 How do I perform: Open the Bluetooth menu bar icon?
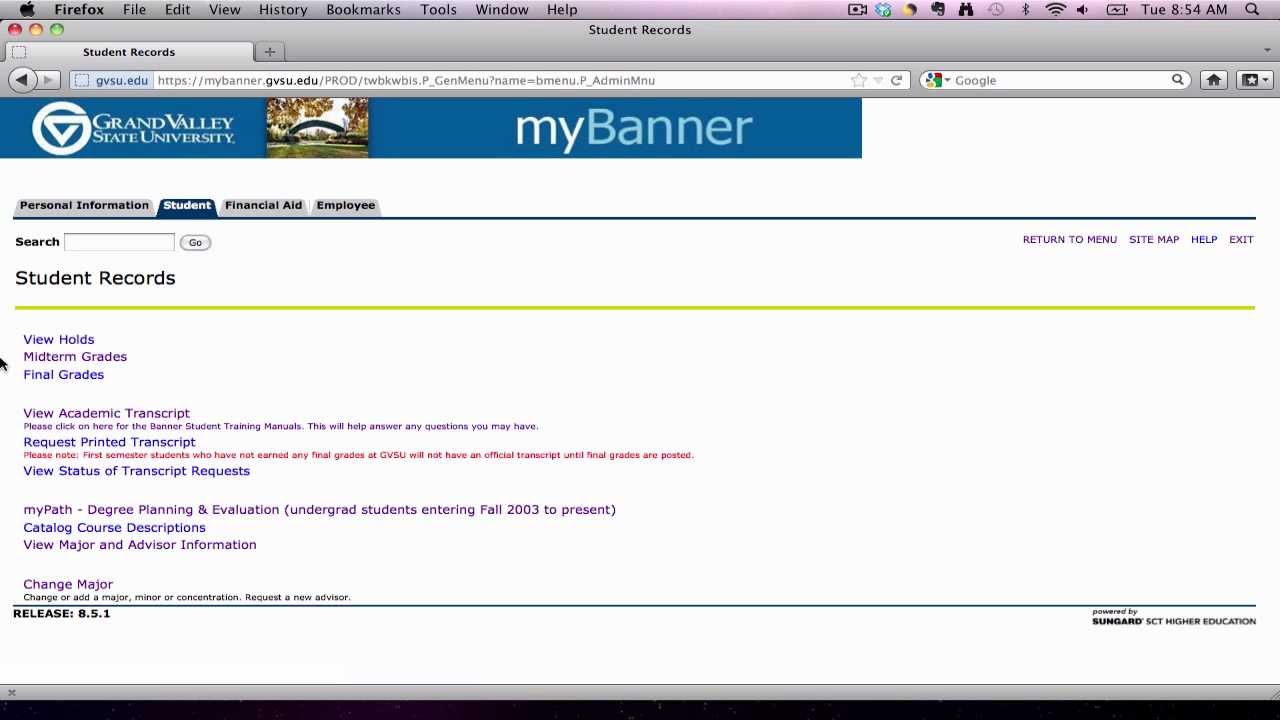click(1025, 9)
